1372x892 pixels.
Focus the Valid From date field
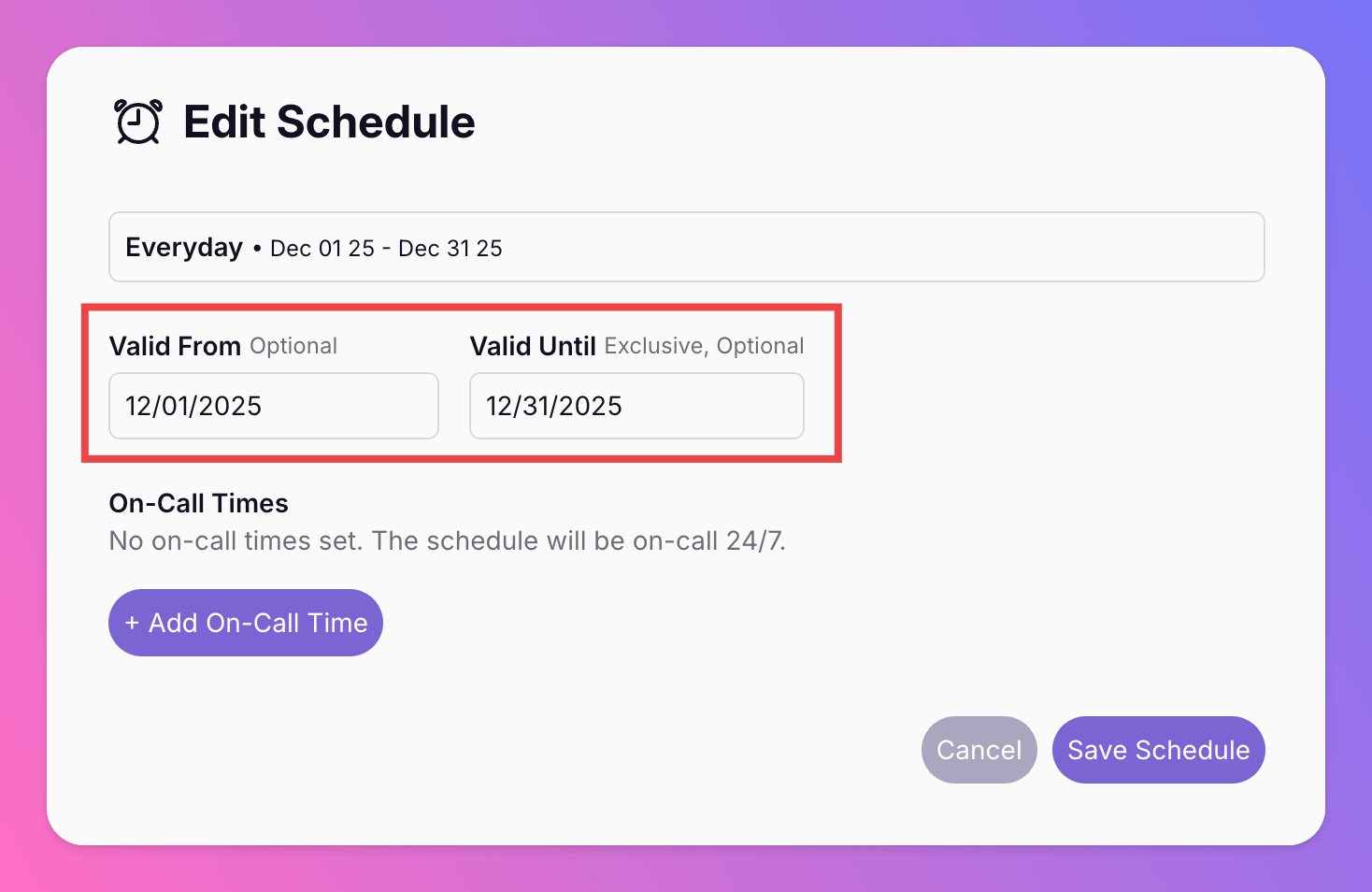tap(273, 406)
